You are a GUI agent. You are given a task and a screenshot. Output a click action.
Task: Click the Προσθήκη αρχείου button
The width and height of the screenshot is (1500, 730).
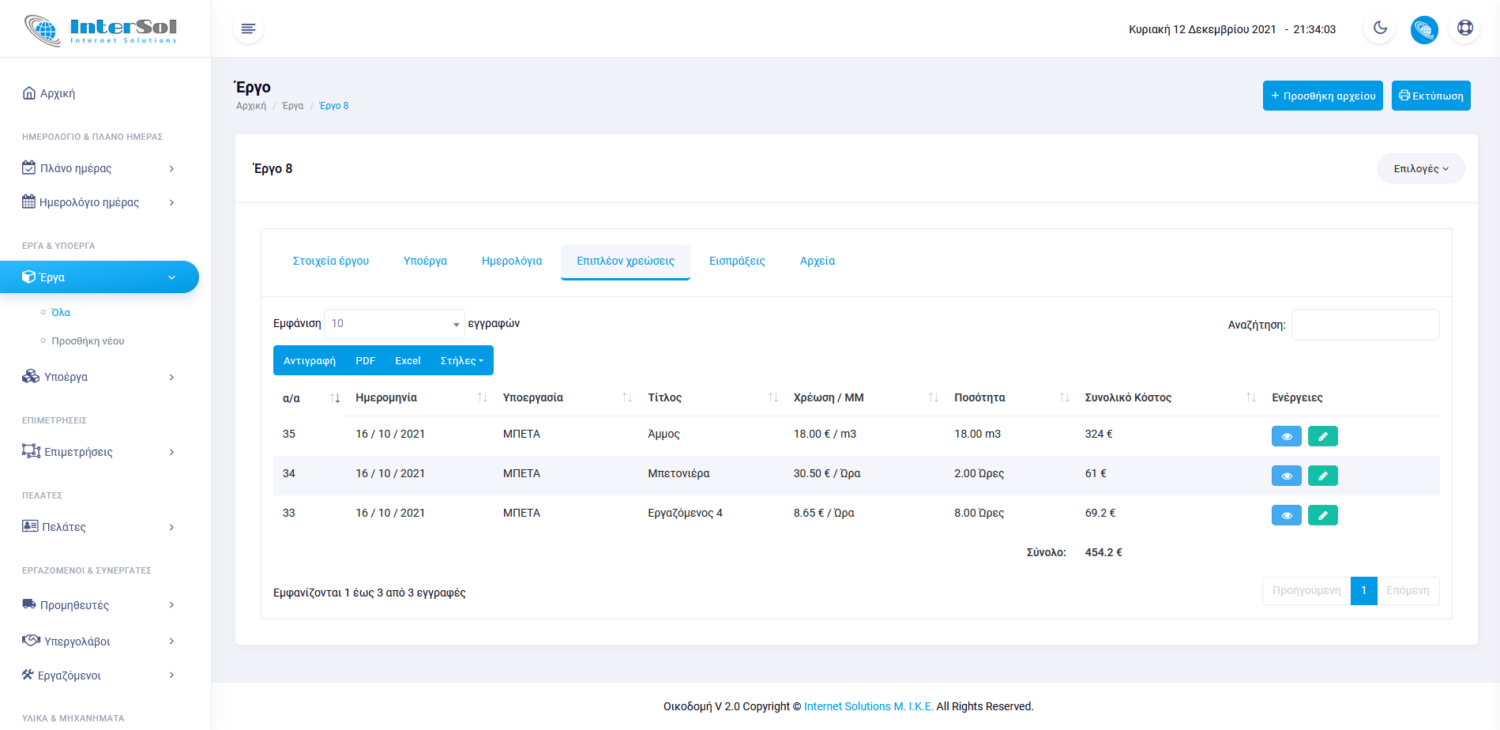tap(1322, 96)
